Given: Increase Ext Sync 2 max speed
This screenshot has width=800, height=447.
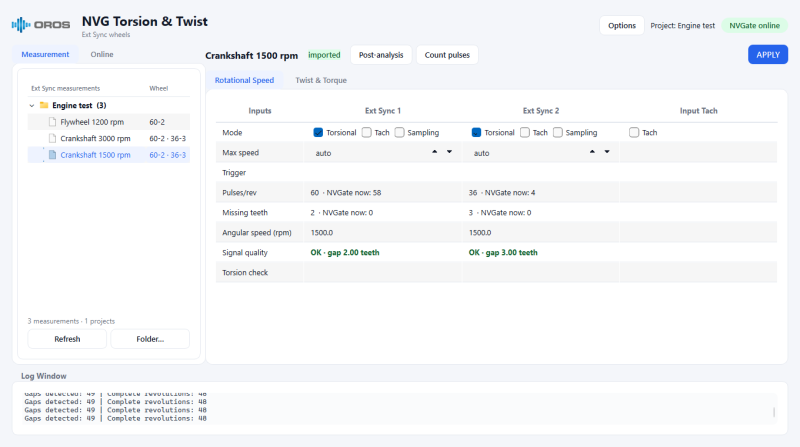Looking at the screenshot, I should point(592,152).
